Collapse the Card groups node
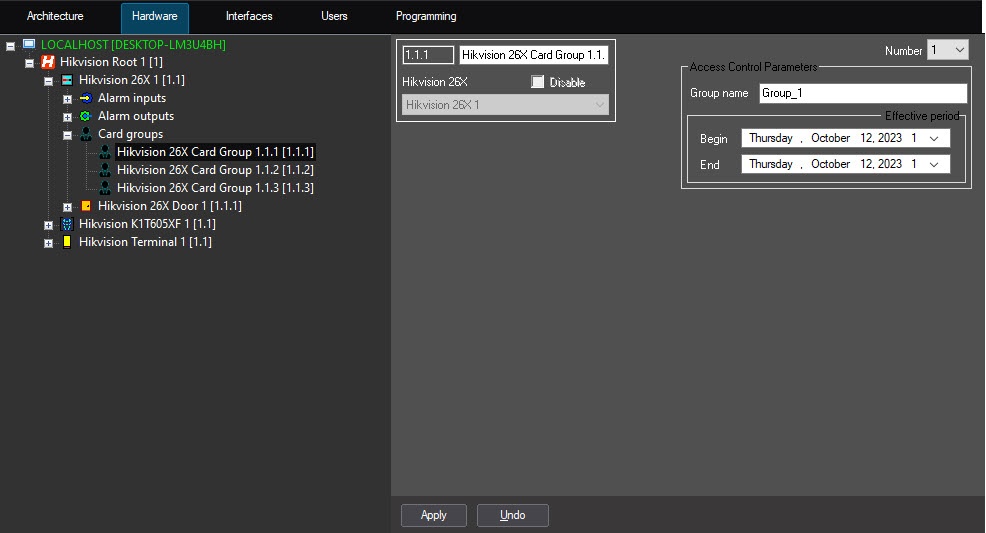Viewport: 986px width, 533px height. (67, 135)
